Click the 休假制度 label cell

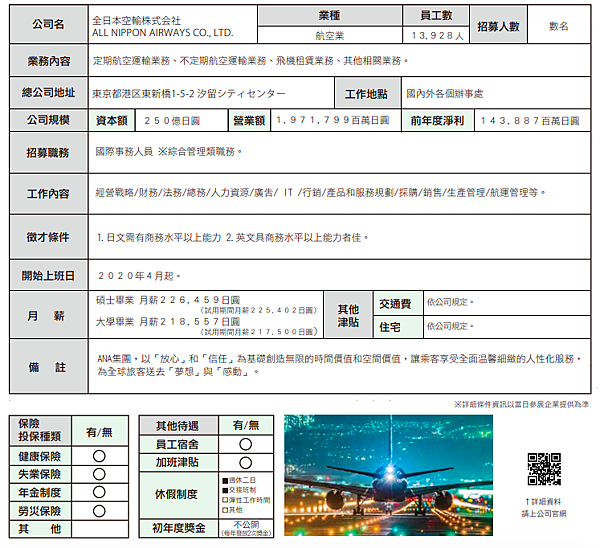(178, 495)
